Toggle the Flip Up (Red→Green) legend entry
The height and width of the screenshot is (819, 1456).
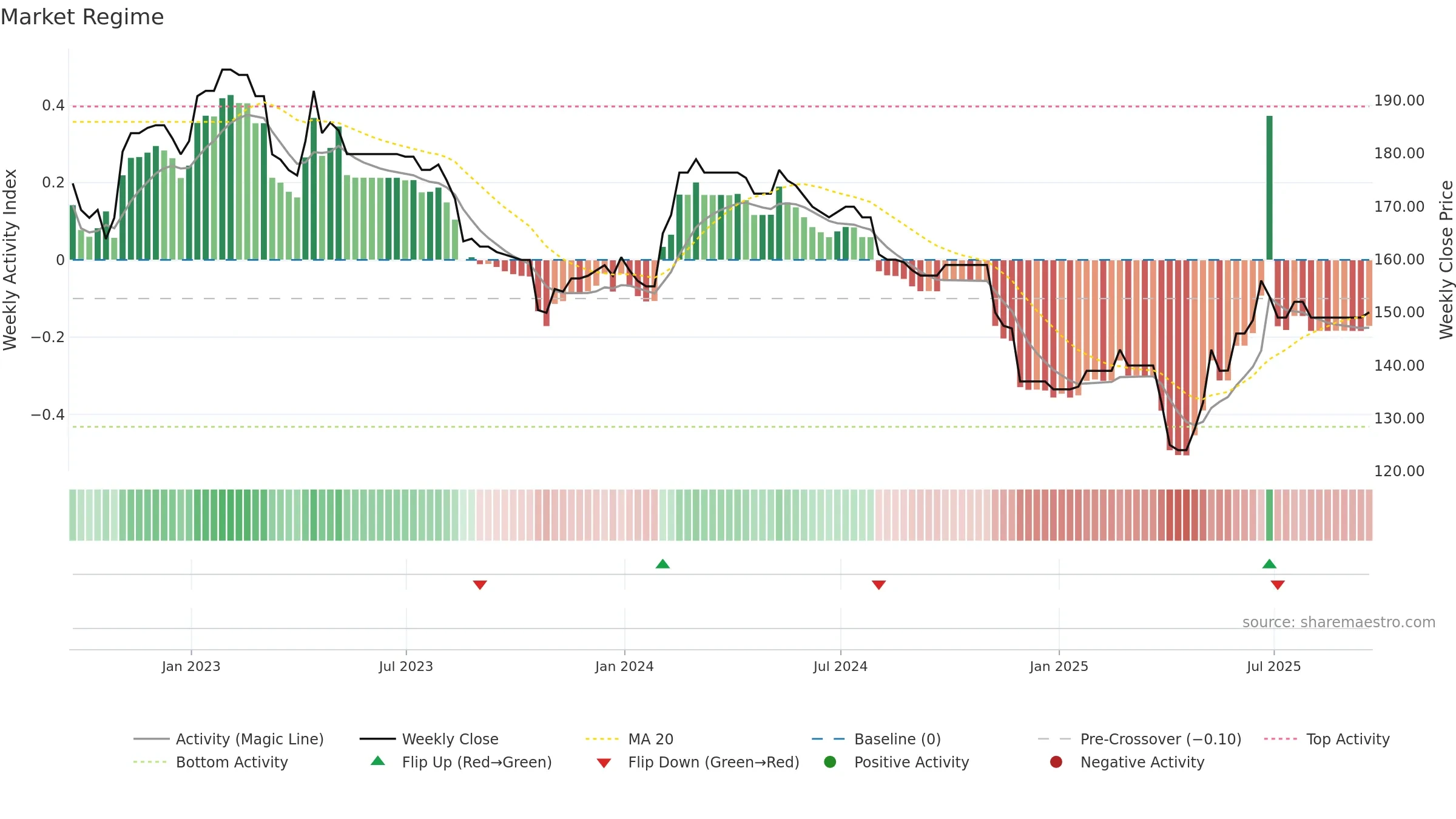[x=461, y=762]
